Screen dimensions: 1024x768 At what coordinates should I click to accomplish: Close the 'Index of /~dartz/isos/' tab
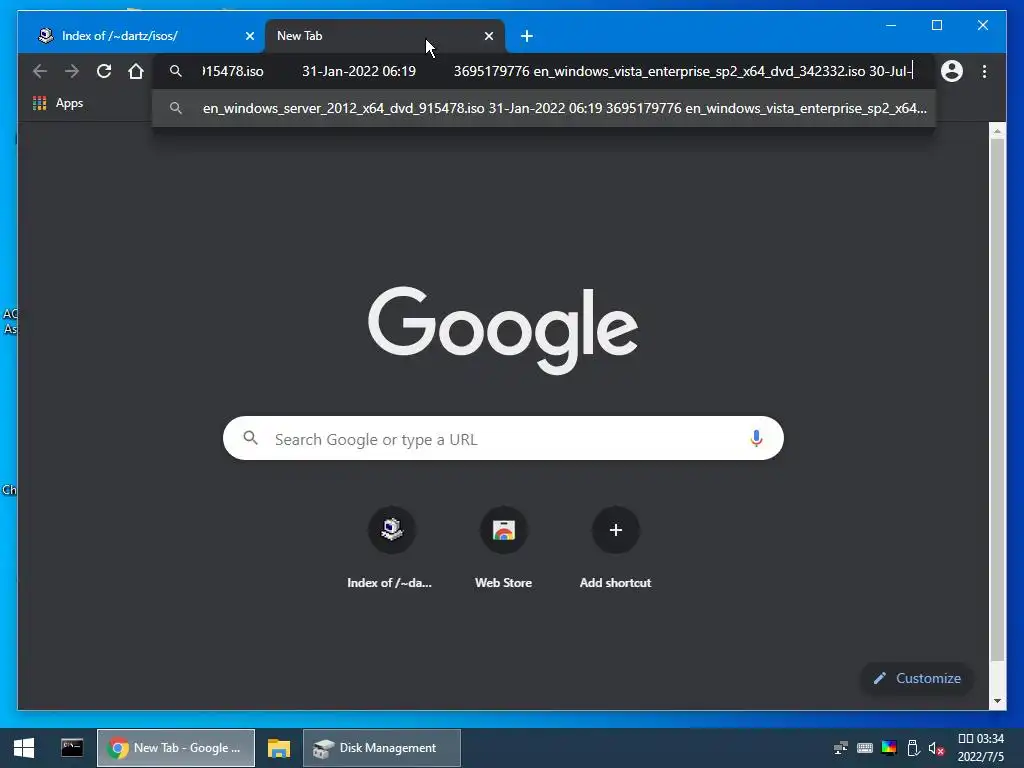tap(249, 36)
